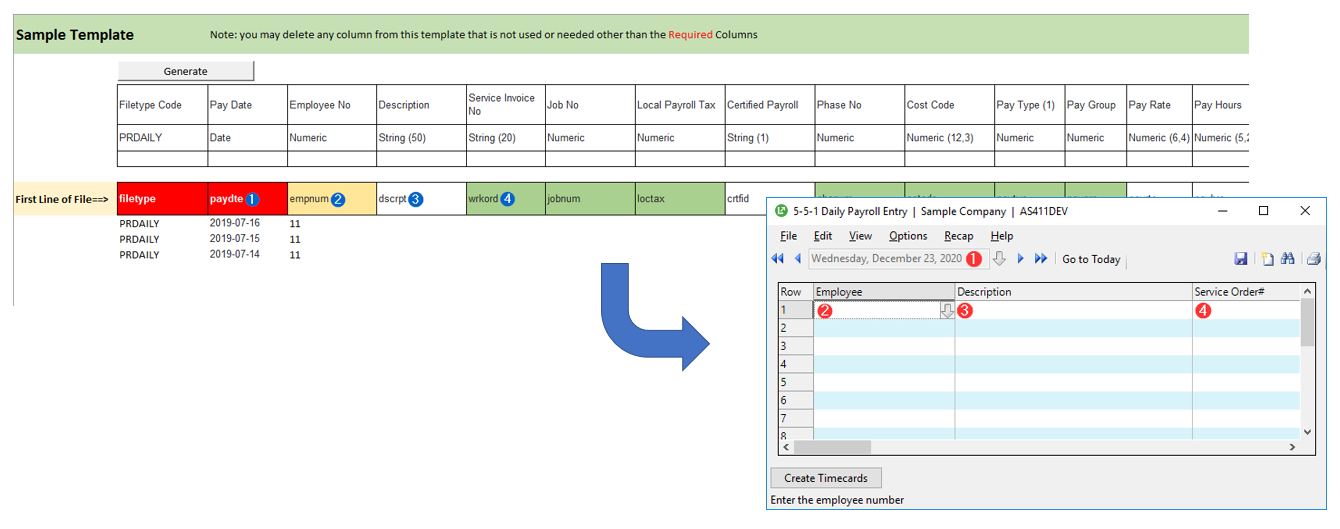Open the Recap menu
This screenshot has width=1340, height=529.
click(958, 236)
